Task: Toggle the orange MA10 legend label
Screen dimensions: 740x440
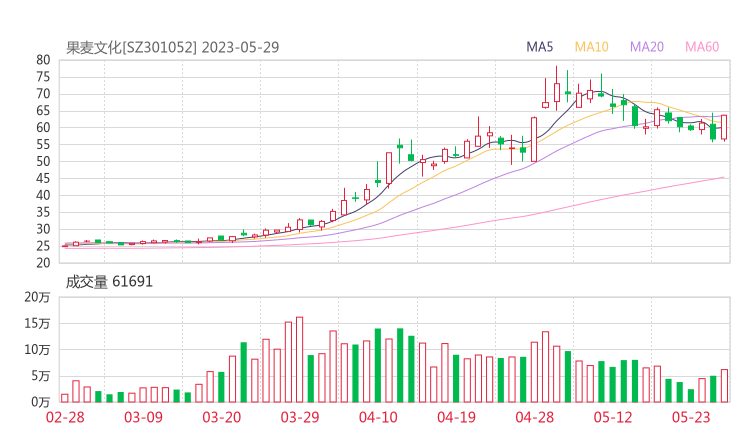Action: pyautogui.click(x=592, y=47)
